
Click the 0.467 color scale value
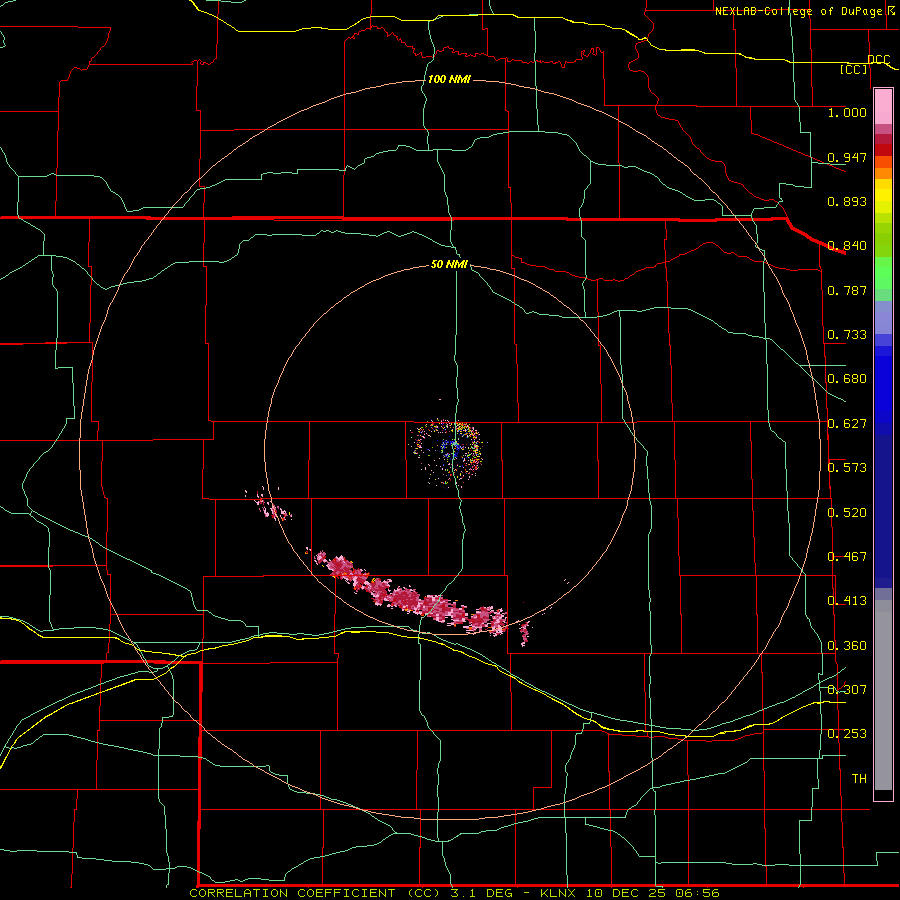tap(847, 557)
